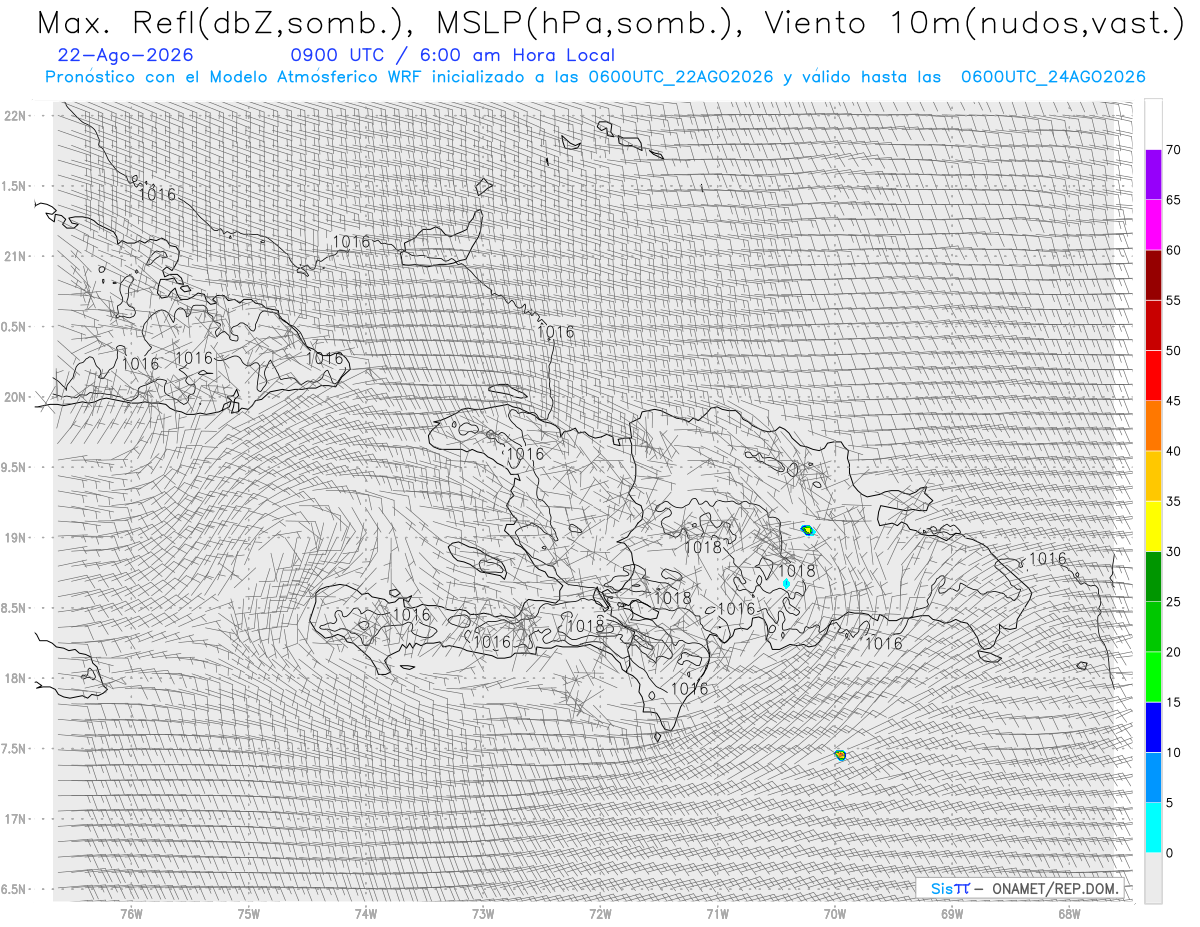Image resolution: width=1200 pixels, height=927 pixels.
Task: Click the gray below-zero colorbar segment
Action: tap(1153, 878)
